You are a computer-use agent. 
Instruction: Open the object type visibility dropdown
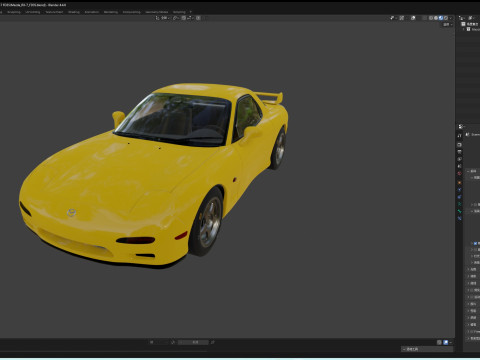[x=394, y=18]
